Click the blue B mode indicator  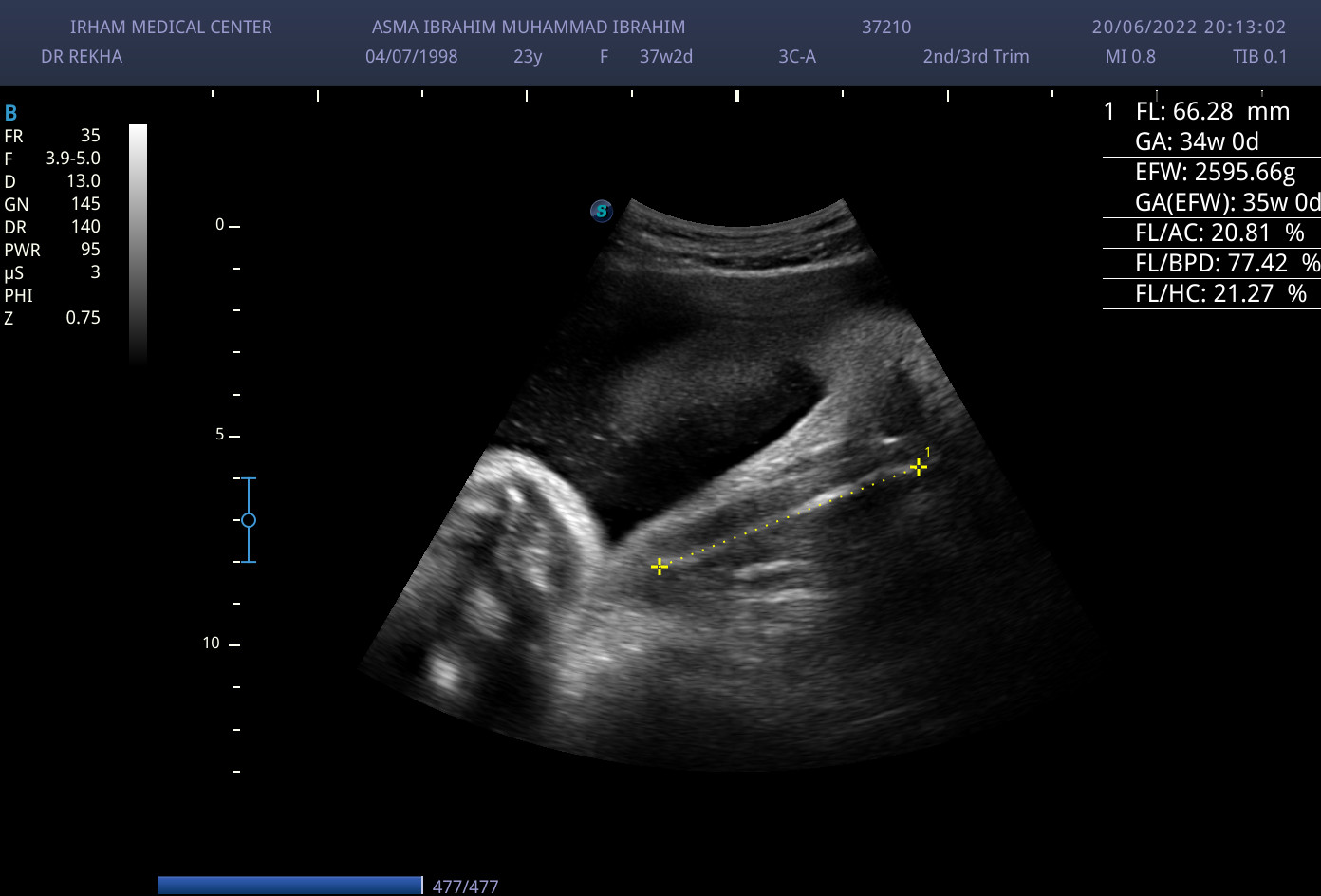tap(11, 113)
